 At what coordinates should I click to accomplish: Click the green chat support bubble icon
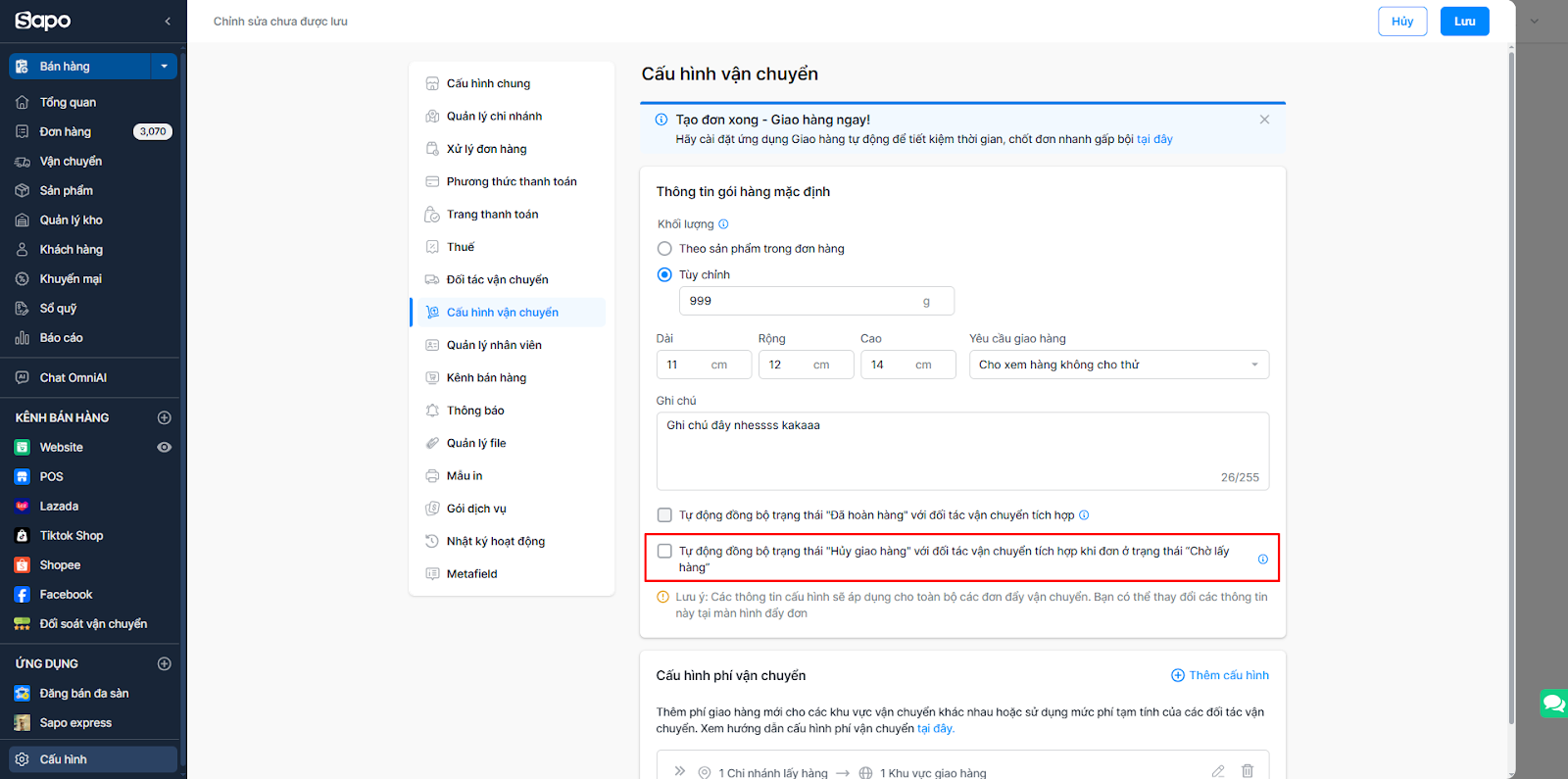1553,704
